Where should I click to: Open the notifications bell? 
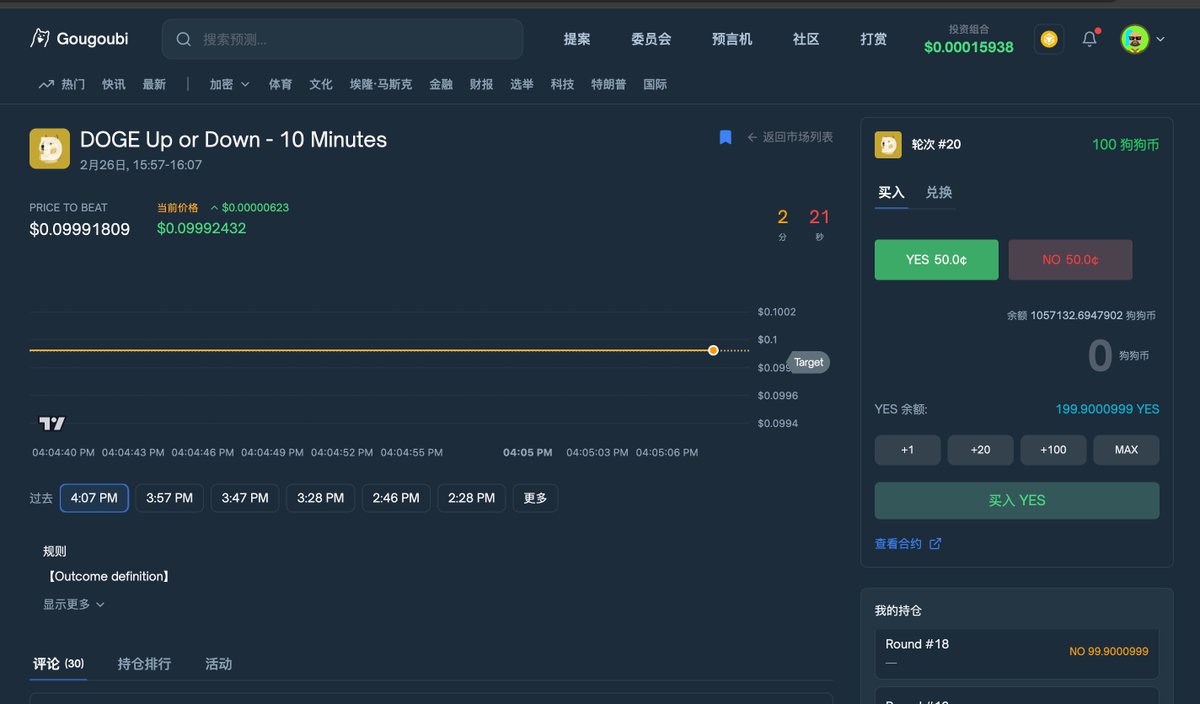point(1090,39)
